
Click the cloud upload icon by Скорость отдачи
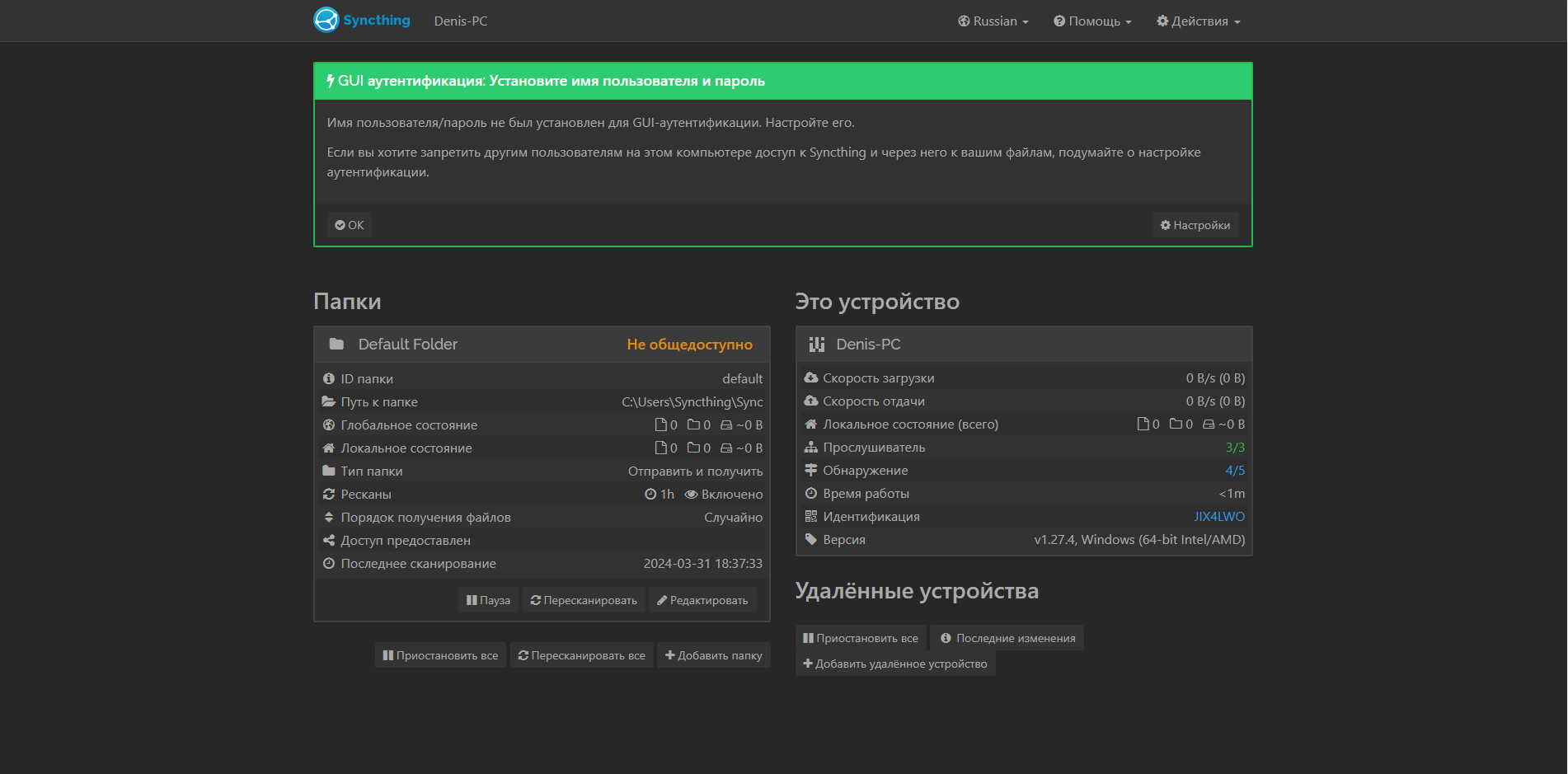(811, 401)
